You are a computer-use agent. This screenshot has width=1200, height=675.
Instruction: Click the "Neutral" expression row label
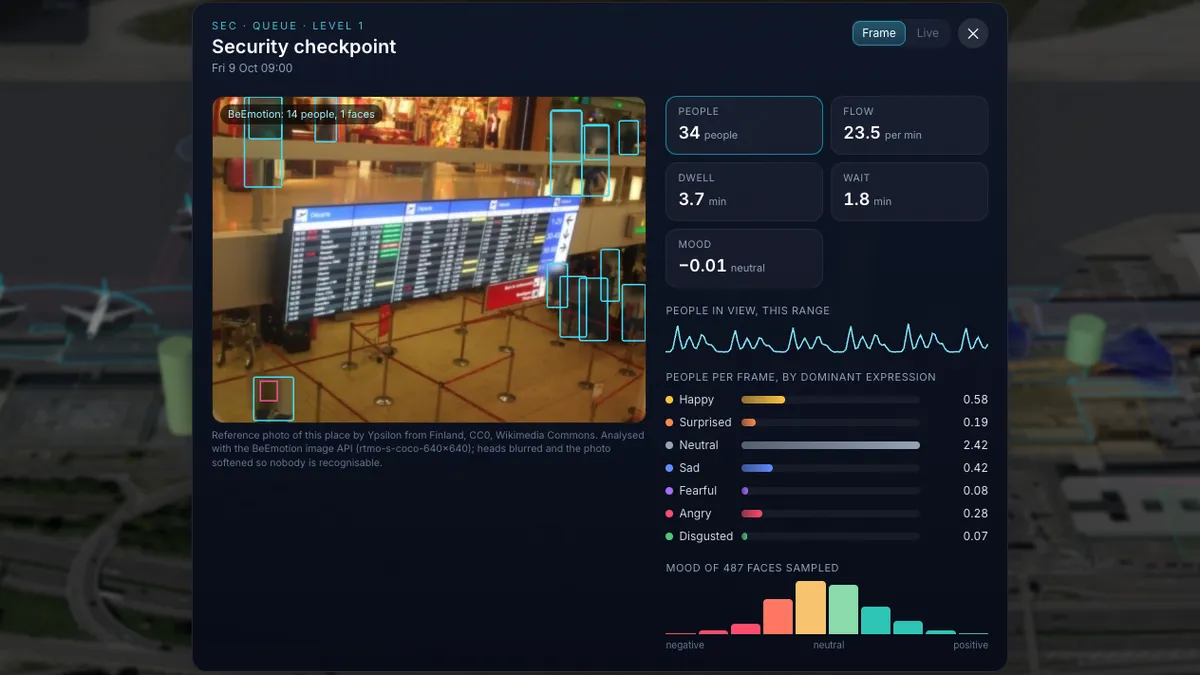[x=699, y=445]
